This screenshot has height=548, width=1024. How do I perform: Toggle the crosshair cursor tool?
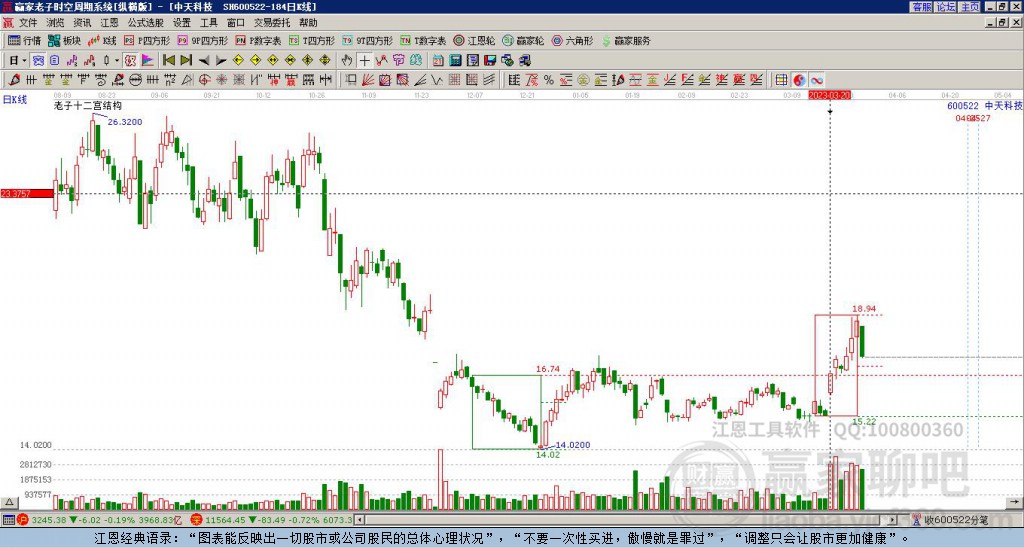pos(365,61)
